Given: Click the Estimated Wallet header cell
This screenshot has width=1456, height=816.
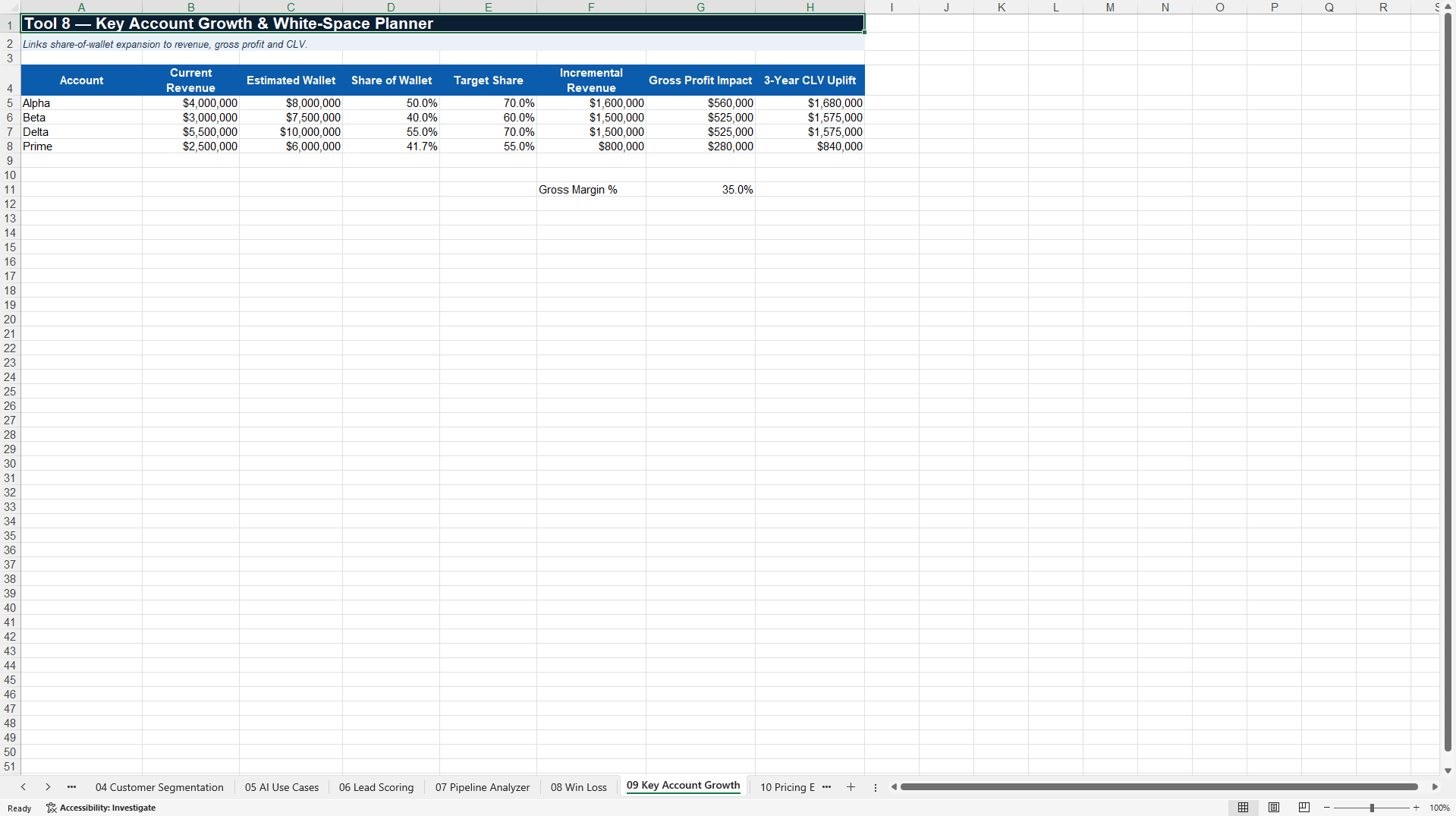Looking at the screenshot, I should [x=291, y=80].
